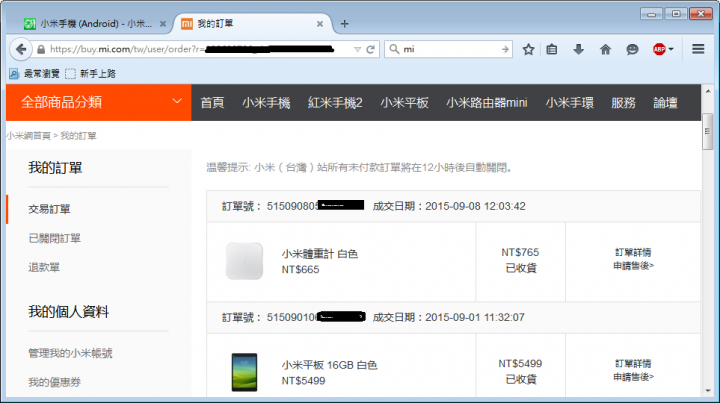This screenshot has height=403, width=720.
Task: Open 論壇 navigation item
Action: coord(665,103)
